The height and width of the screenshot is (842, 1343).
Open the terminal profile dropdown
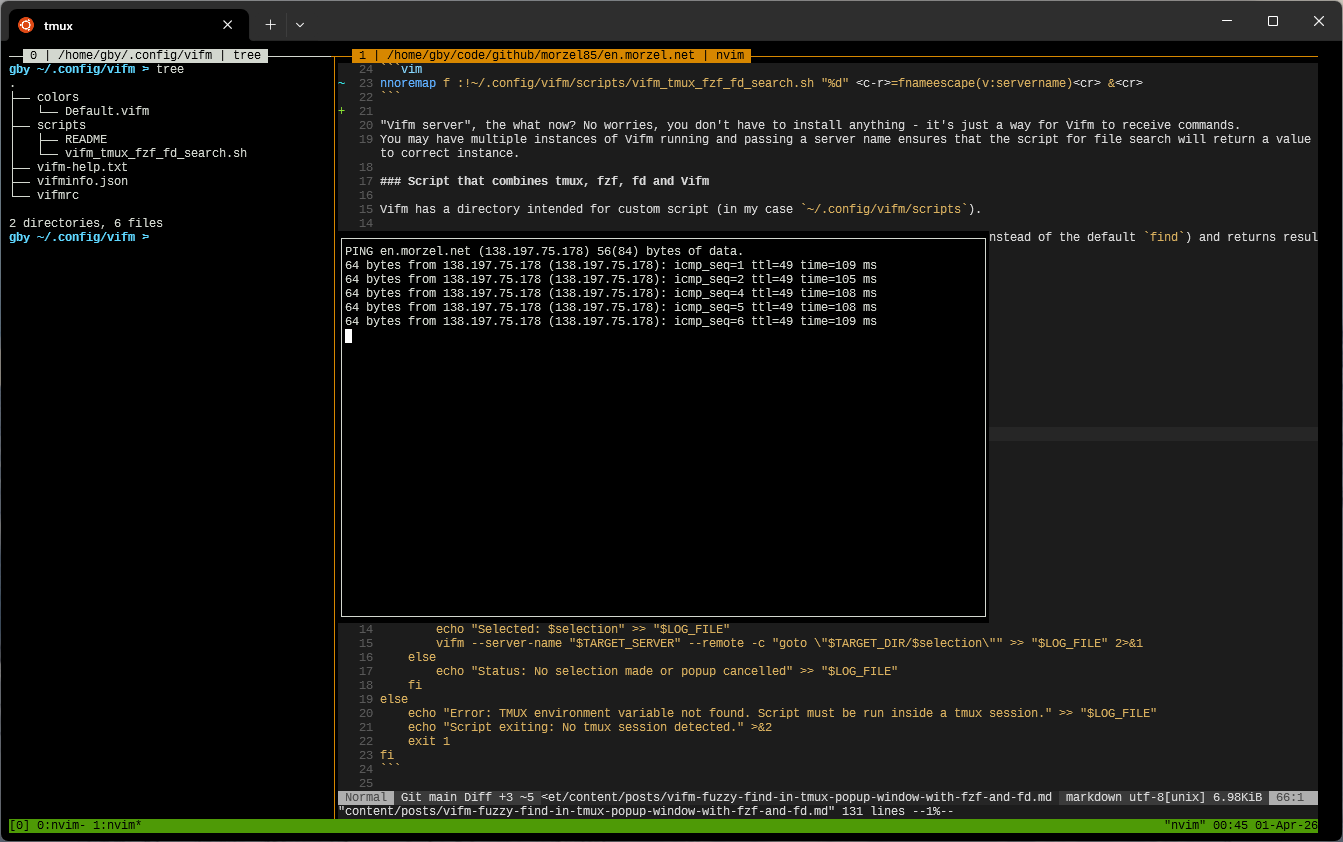click(x=300, y=25)
